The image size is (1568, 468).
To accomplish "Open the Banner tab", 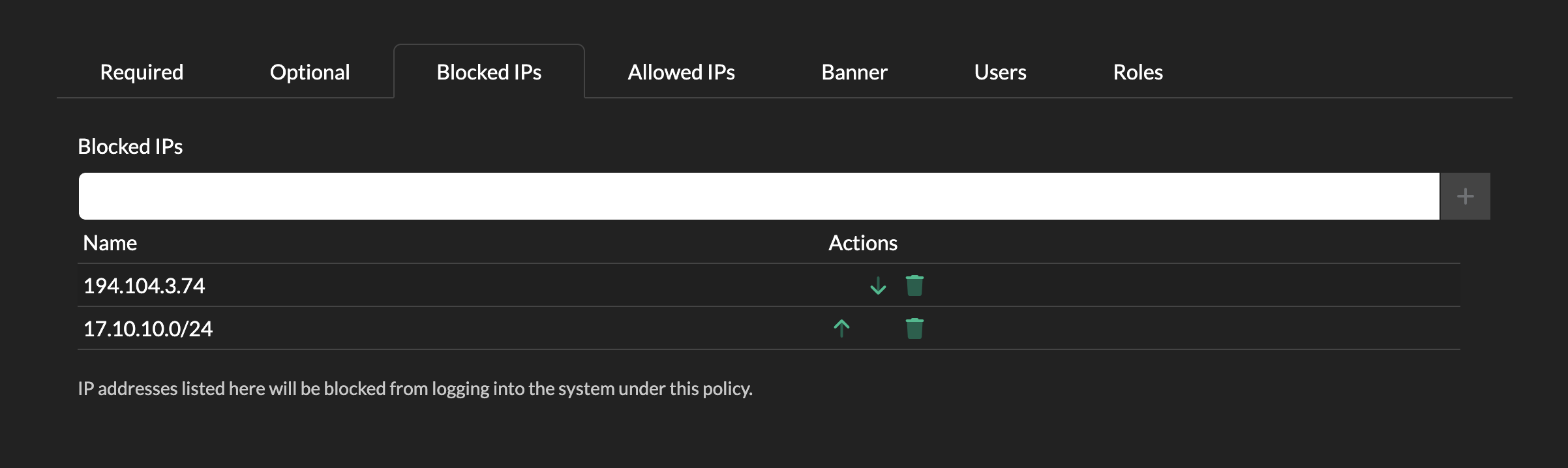I will coord(854,72).
